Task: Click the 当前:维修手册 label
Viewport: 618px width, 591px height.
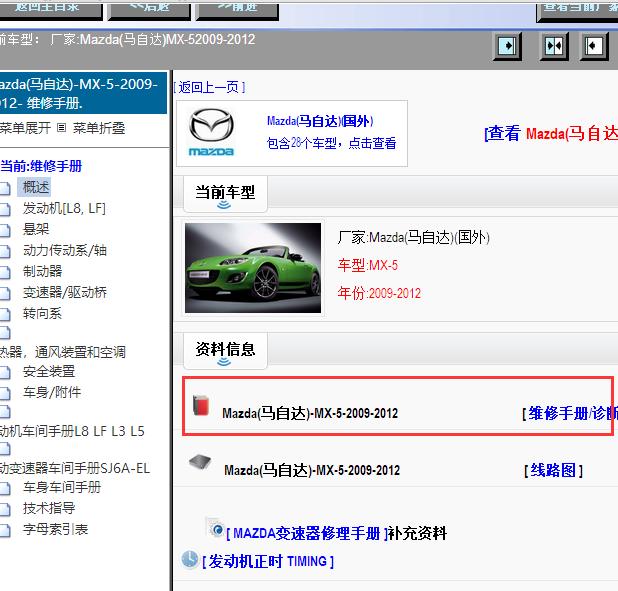Action: [x=41, y=166]
